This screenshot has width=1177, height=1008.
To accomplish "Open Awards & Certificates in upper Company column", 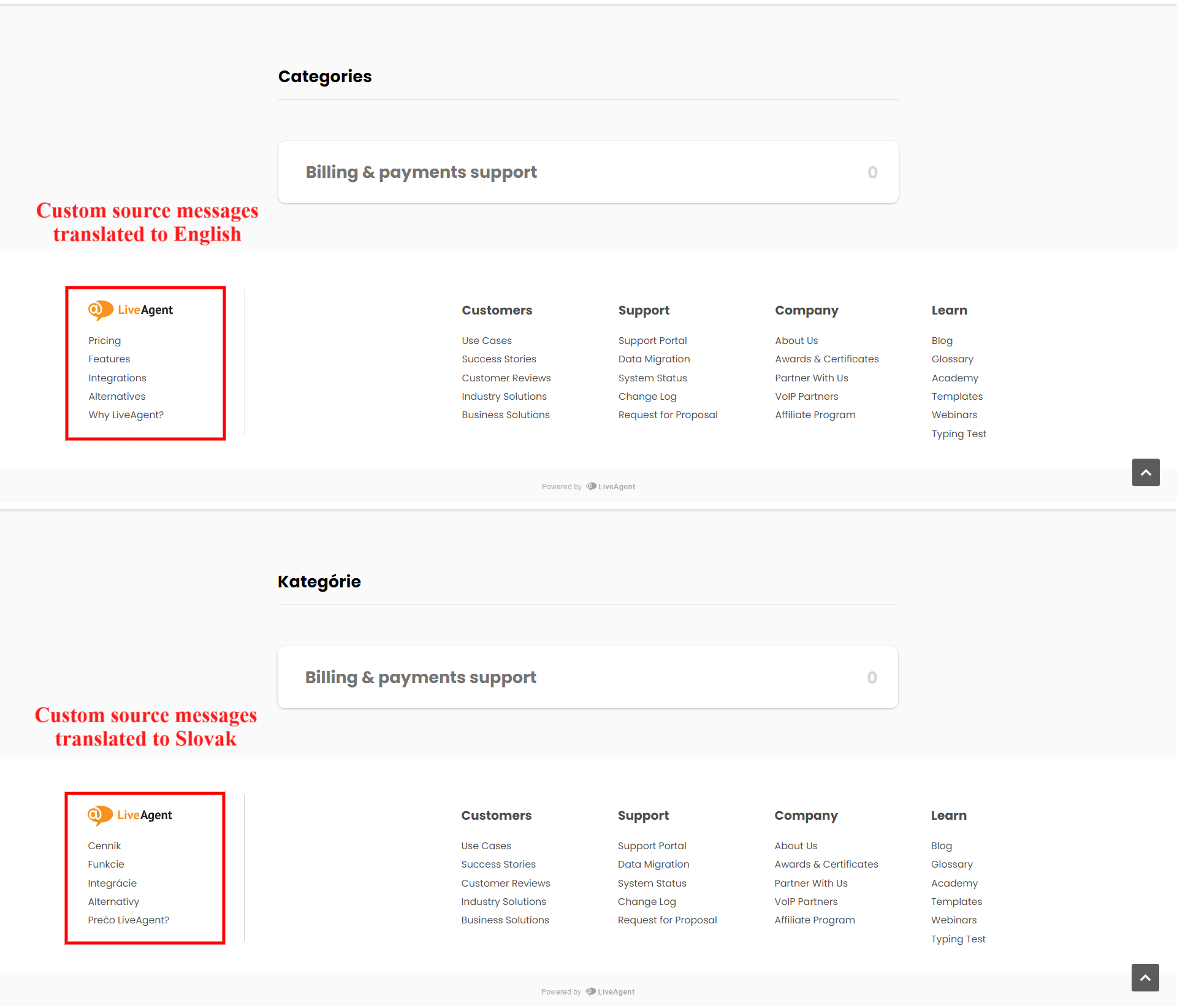I will point(826,359).
